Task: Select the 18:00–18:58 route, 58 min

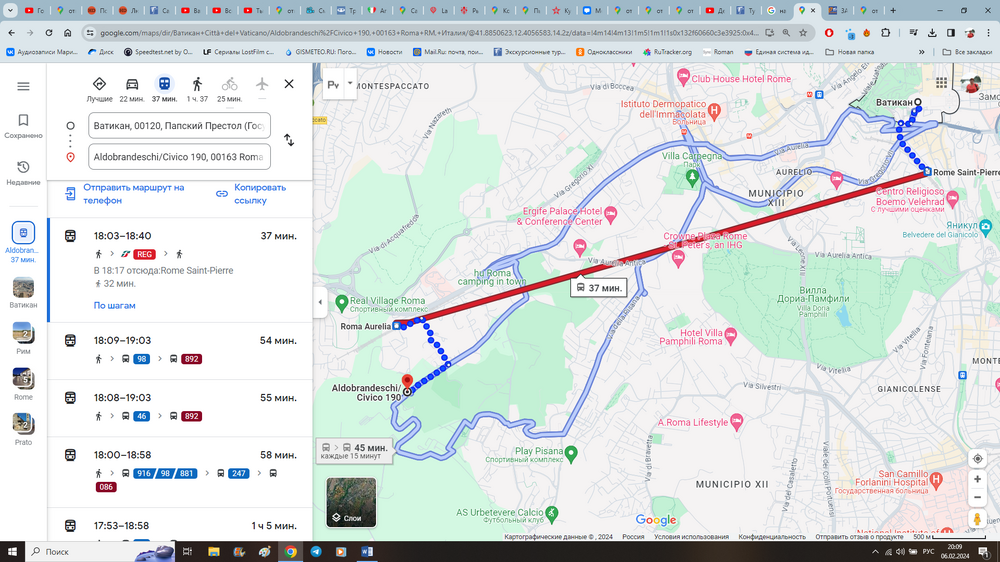Action: (x=180, y=473)
